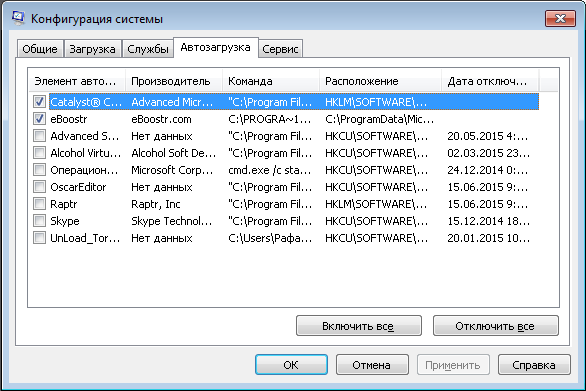
Task: Click the Raptr, Inc manufacturer cell
Action: coord(156,204)
